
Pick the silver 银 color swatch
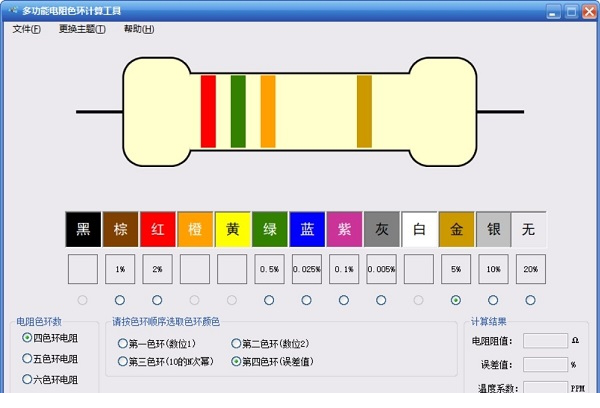pos(493,229)
